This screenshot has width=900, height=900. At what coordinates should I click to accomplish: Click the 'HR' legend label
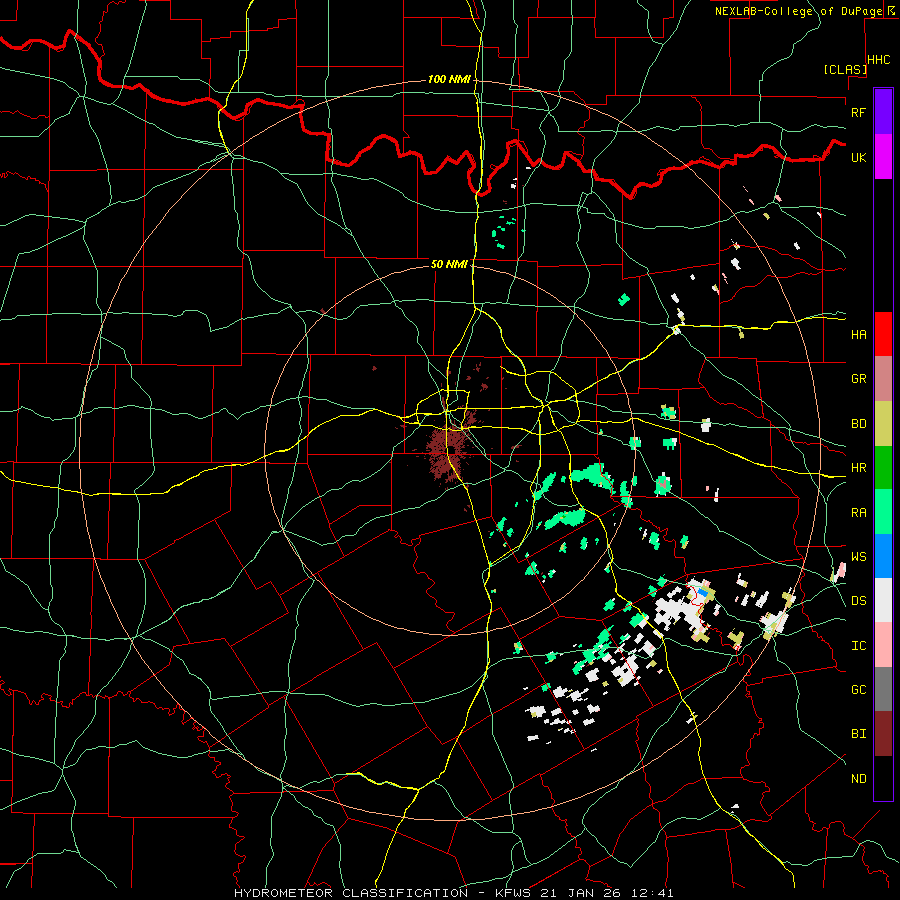click(858, 468)
